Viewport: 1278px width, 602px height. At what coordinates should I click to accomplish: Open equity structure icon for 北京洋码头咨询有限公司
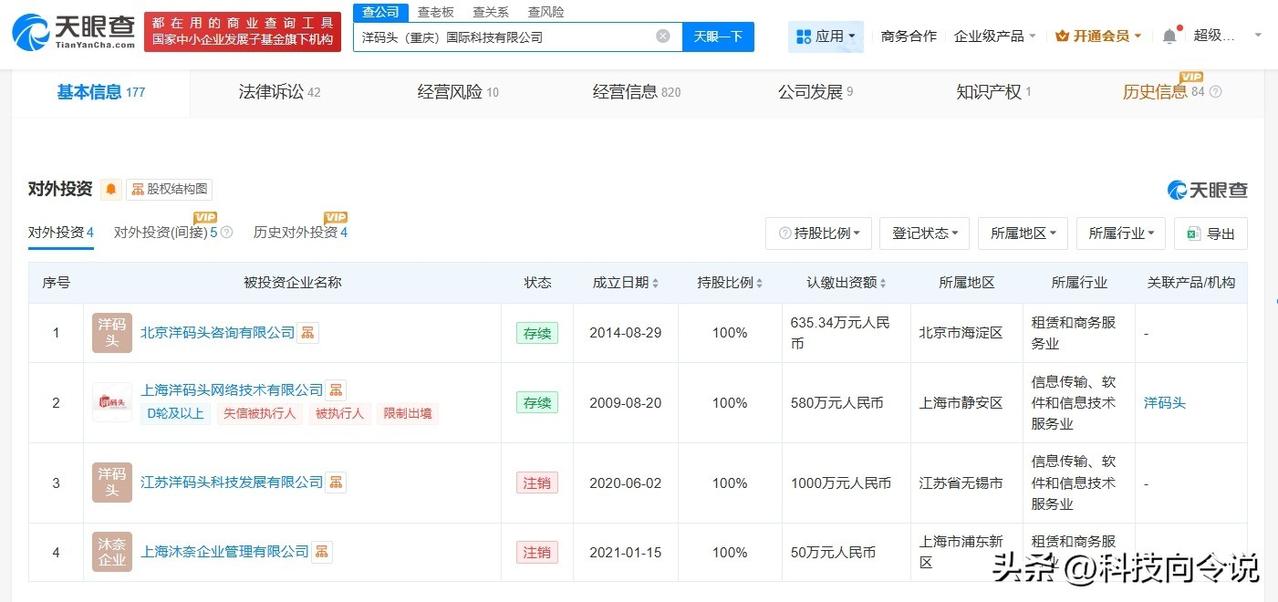point(309,332)
